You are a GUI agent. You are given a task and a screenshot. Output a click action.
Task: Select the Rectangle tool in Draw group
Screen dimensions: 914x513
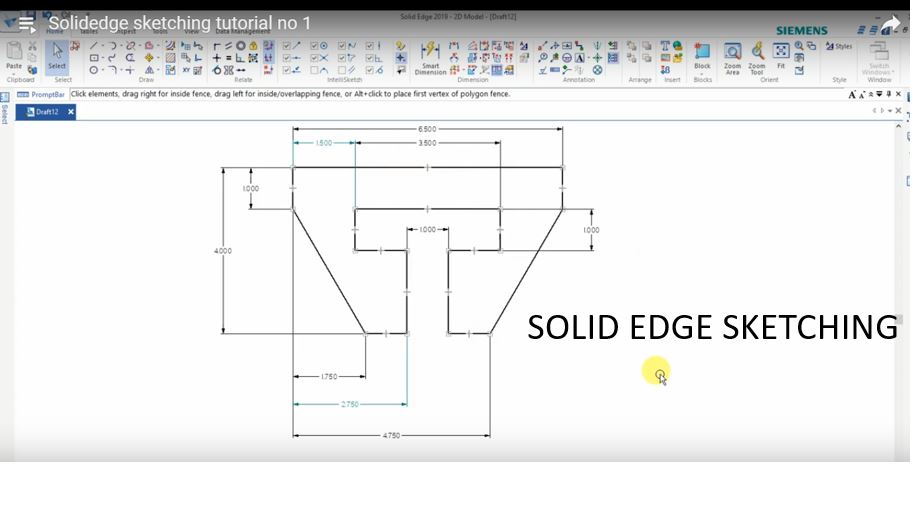click(93, 58)
